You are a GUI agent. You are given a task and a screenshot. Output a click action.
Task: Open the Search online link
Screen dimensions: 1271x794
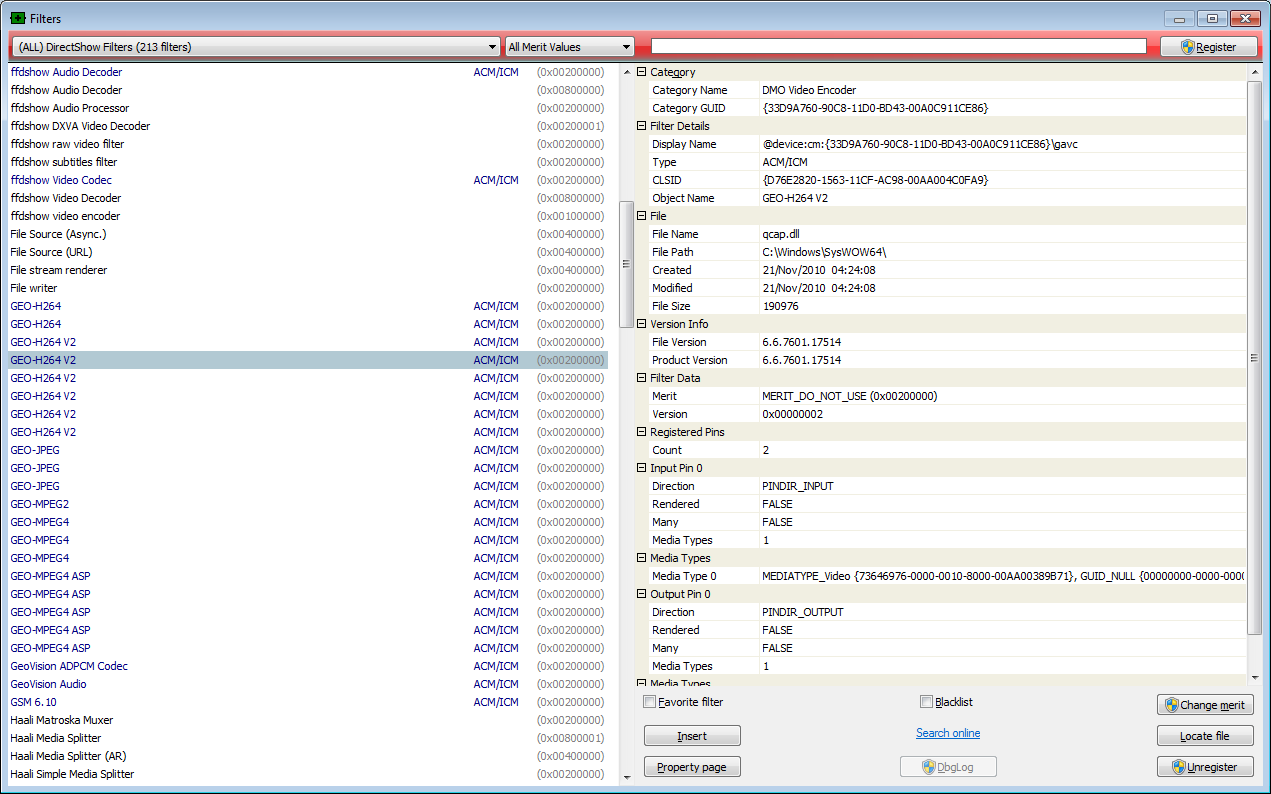coord(948,733)
